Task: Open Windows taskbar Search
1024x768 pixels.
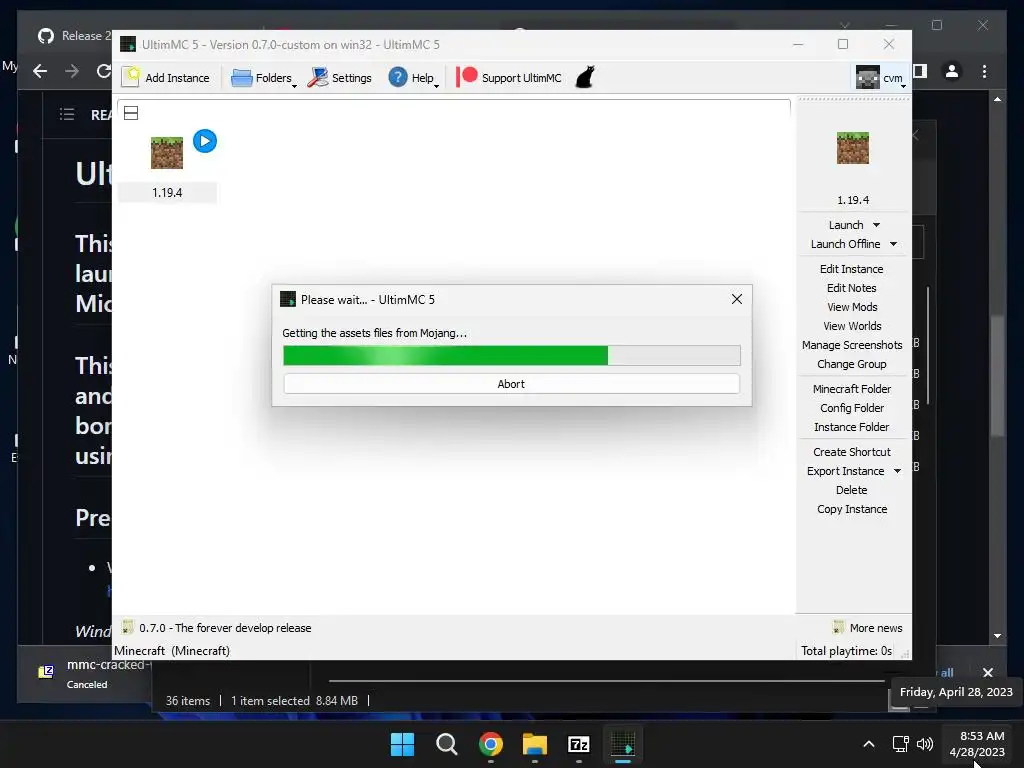Action: pos(447,744)
